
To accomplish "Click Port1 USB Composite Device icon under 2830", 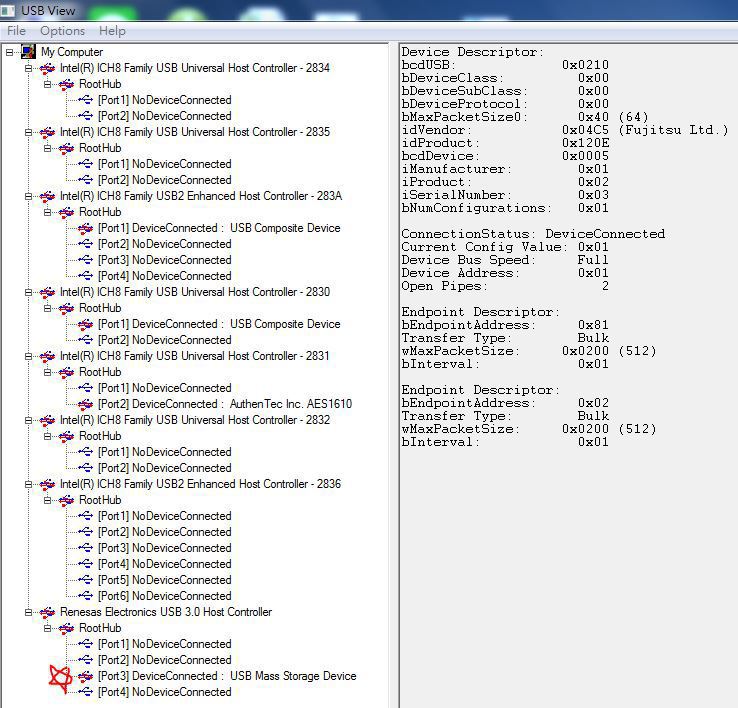I will 85,324.
